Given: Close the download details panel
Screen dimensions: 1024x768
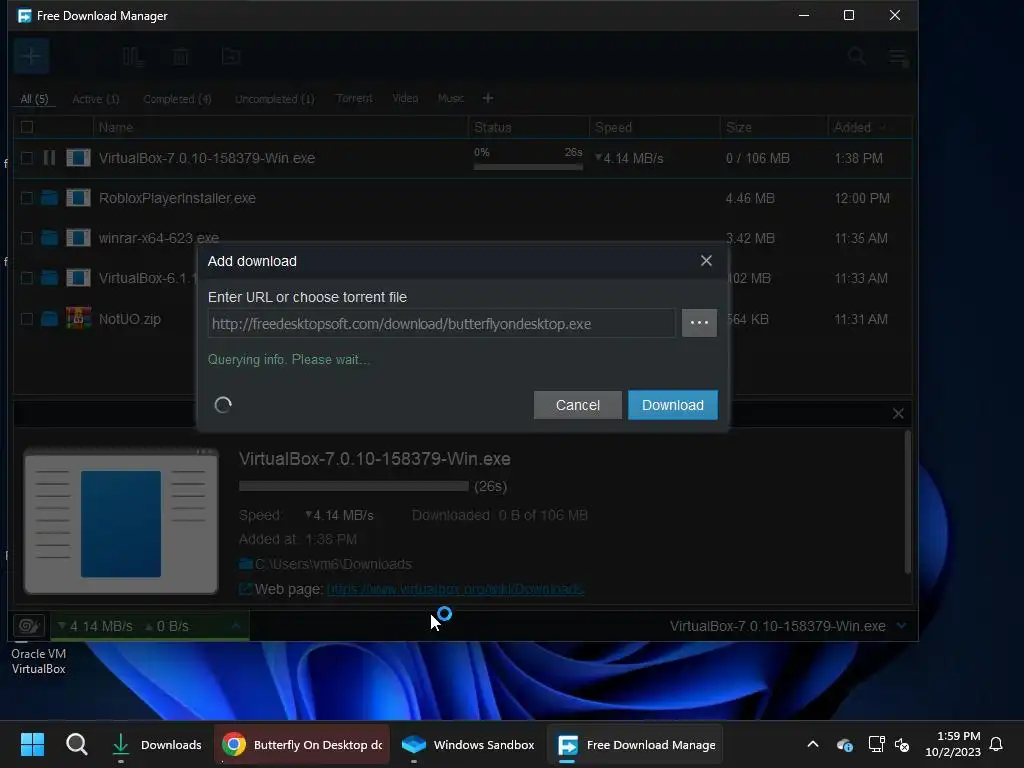Looking at the screenshot, I should point(898,413).
